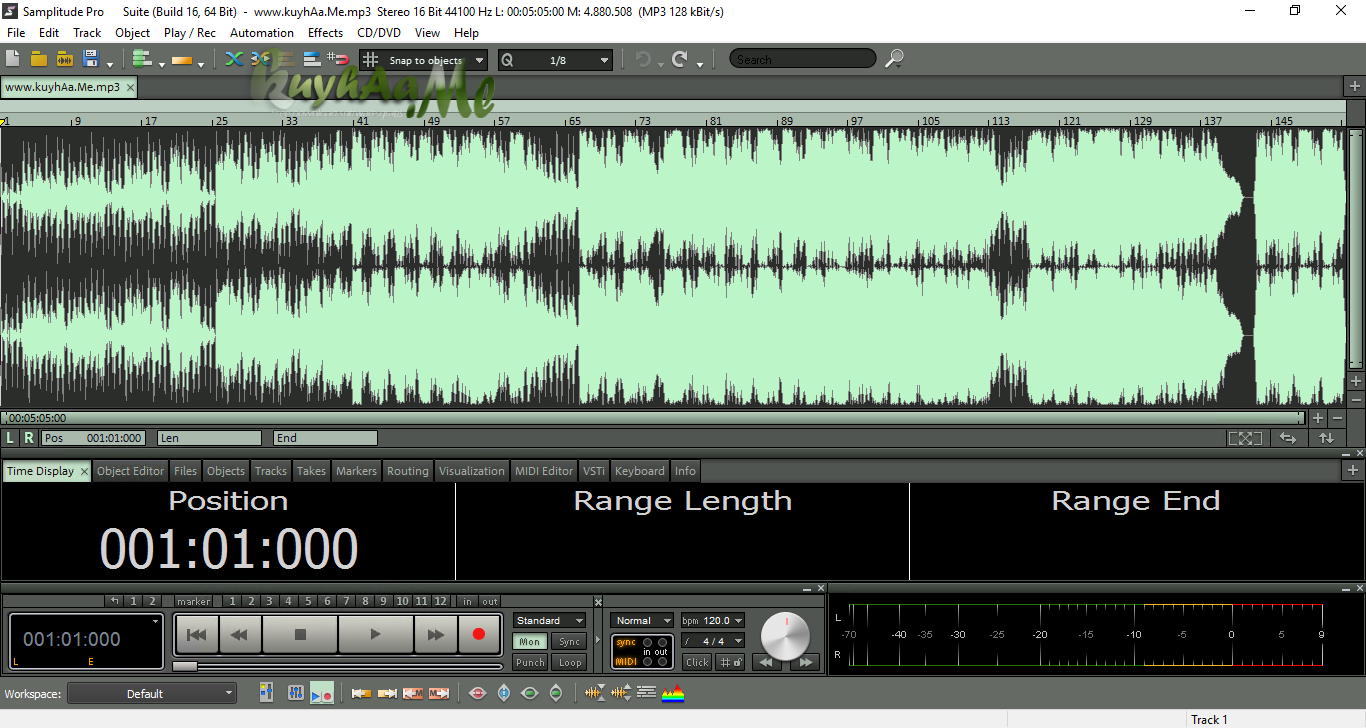Enable Loop playback mode
Viewport: 1366px width, 728px height.
(569, 662)
